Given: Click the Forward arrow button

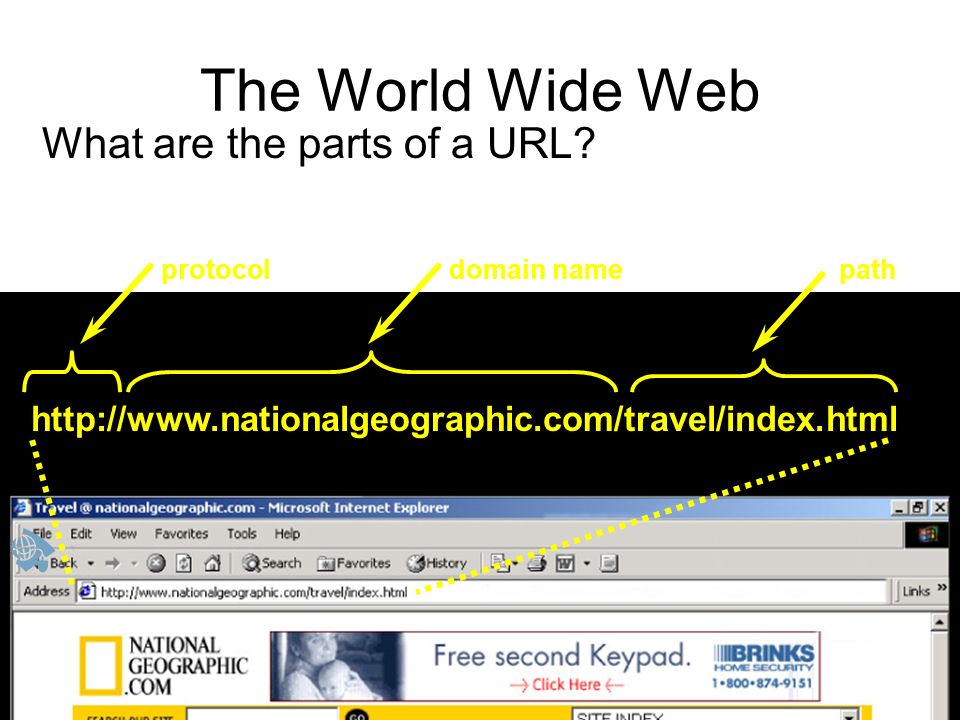Looking at the screenshot, I should (x=113, y=563).
